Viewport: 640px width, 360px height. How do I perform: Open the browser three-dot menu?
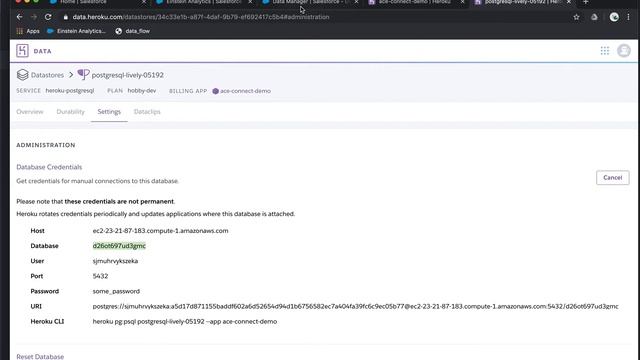coord(629,17)
